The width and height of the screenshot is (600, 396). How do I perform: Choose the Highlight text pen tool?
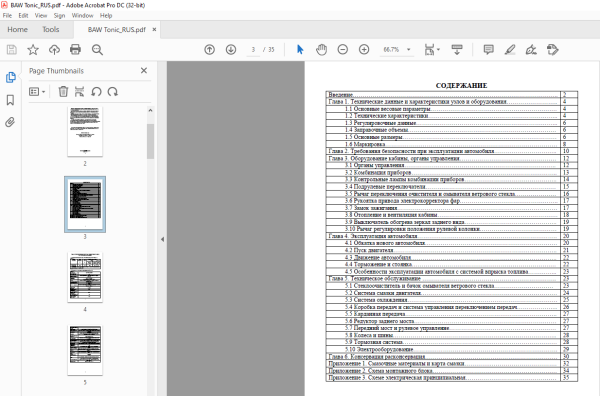[x=510, y=49]
